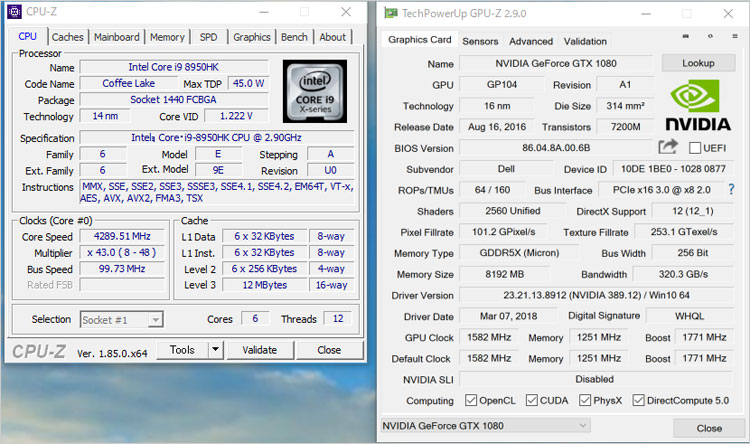Toggle the CUDA checkbox
The height and width of the screenshot is (444, 750).
[x=531, y=400]
